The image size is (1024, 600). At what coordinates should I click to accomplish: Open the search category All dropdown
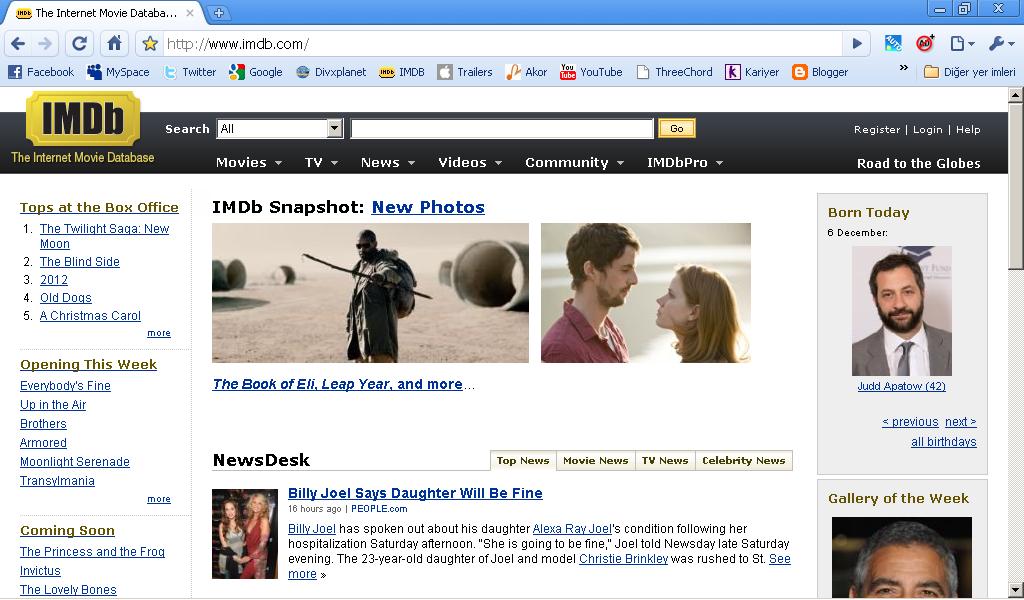[280, 129]
